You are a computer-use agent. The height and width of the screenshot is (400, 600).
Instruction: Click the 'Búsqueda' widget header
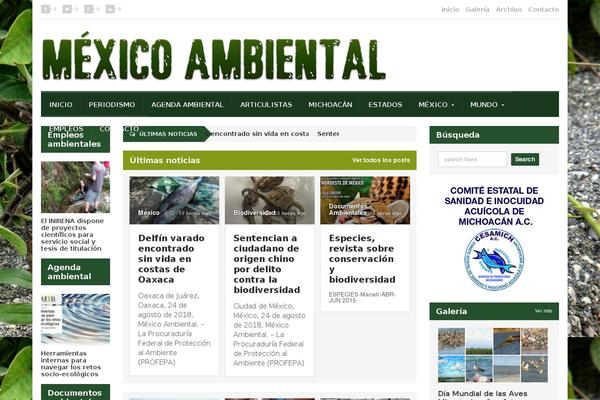(x=494, y=135)
